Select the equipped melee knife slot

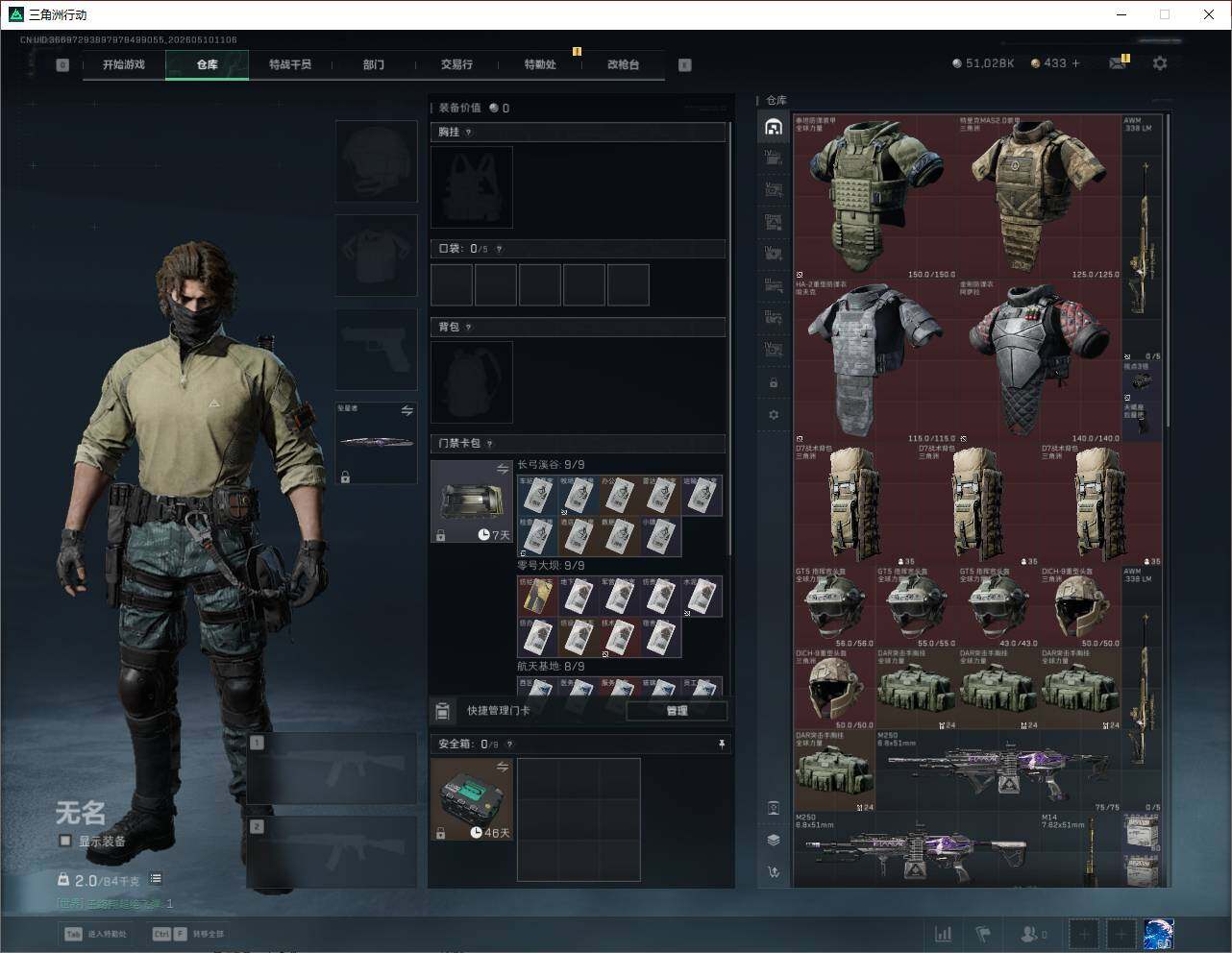click(376, 443)
